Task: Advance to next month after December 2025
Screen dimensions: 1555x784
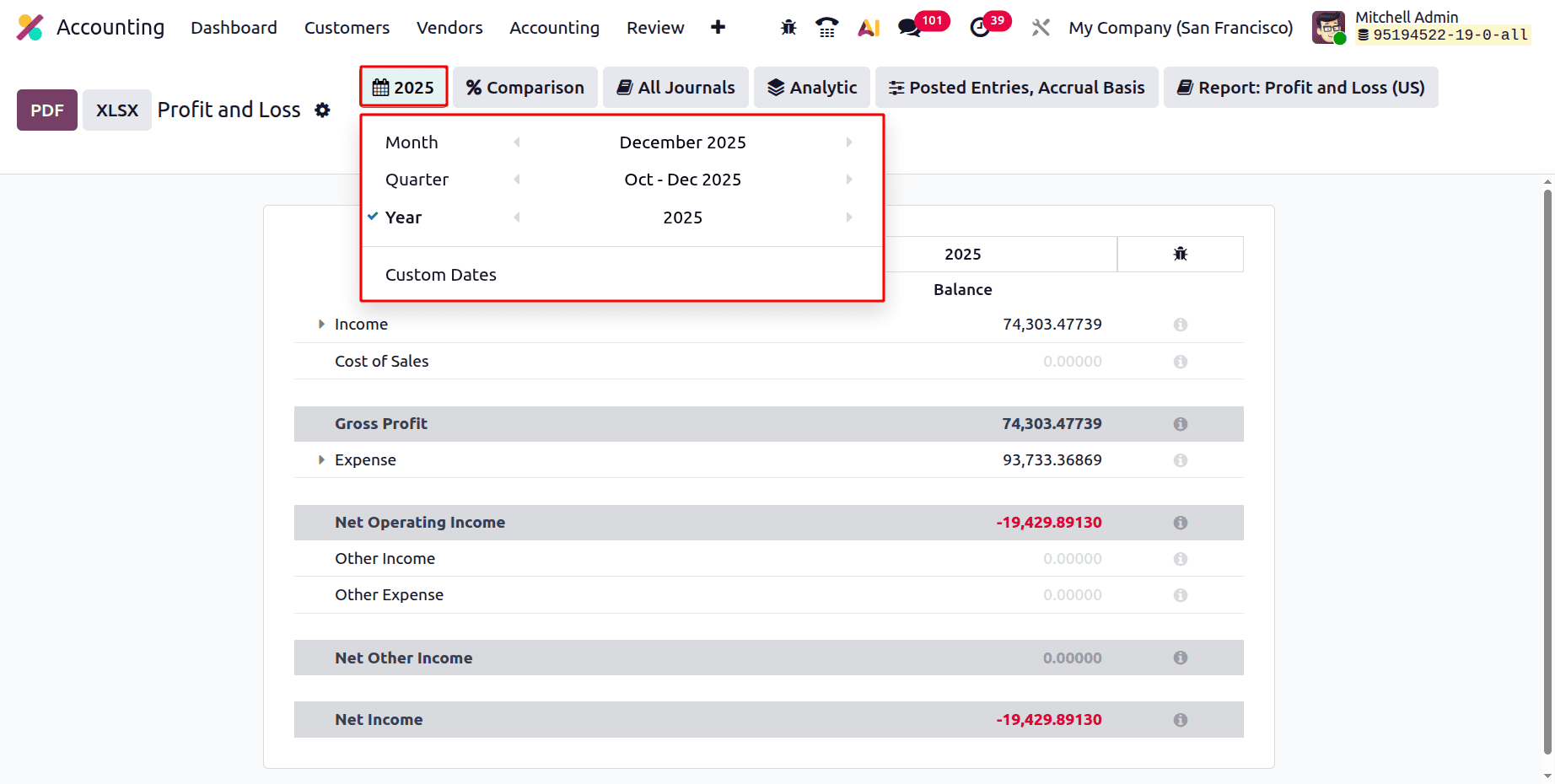Action: (848, 142)
